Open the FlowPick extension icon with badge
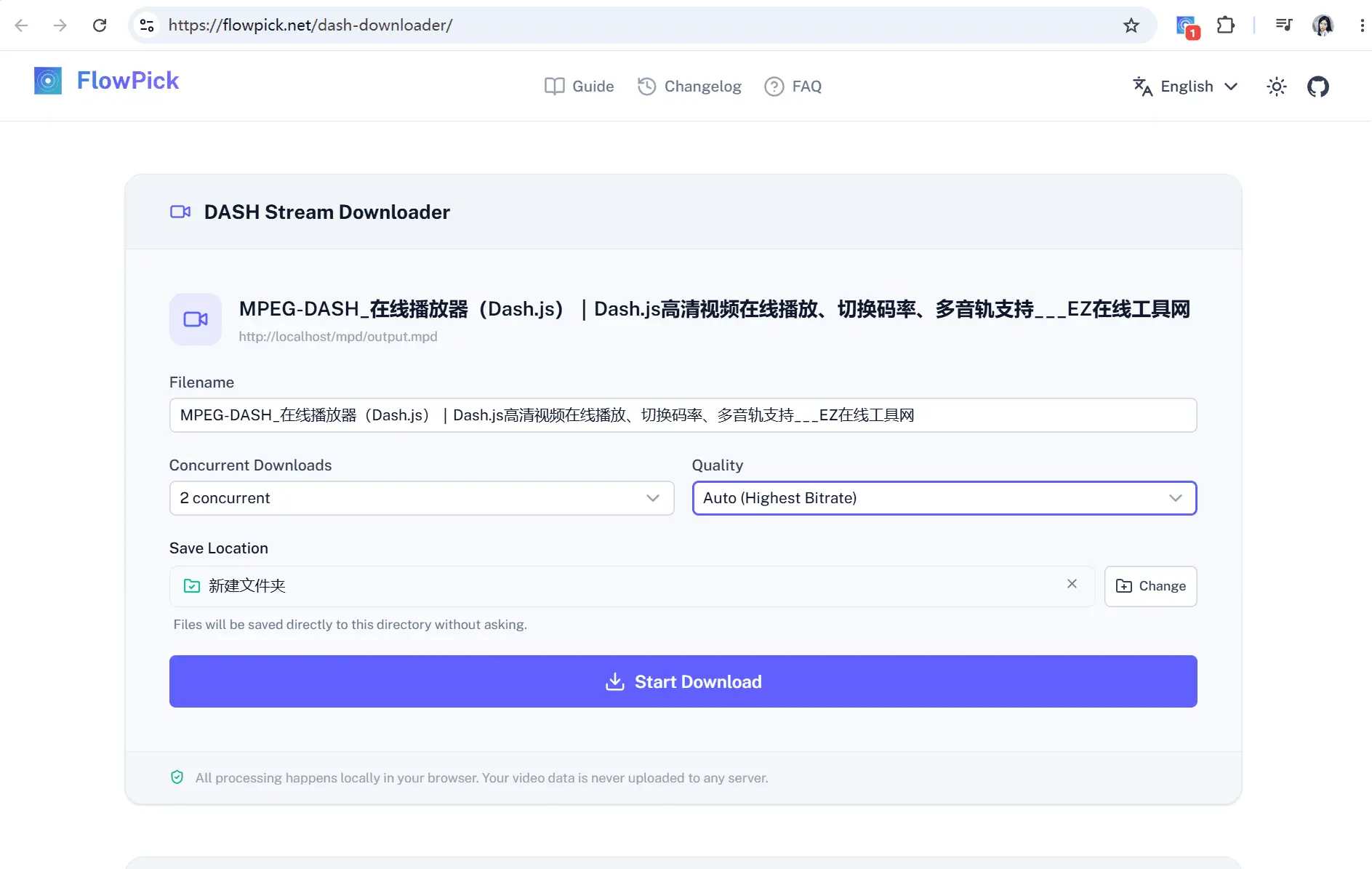This screenshot has height=869, width=1372. point(1187,27)
